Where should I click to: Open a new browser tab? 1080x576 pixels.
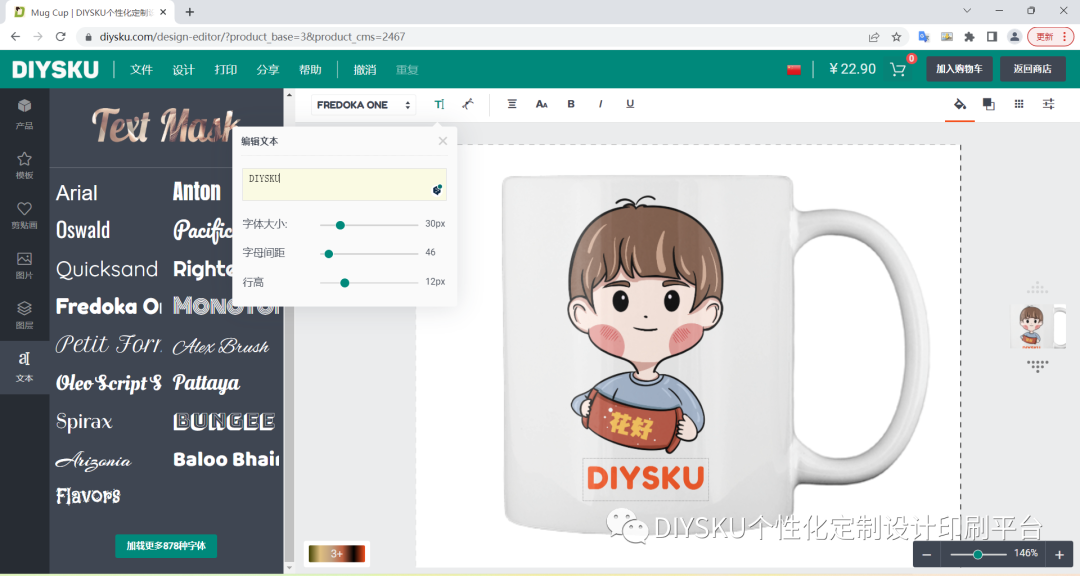pyautogui.click(x=189, y=12)
